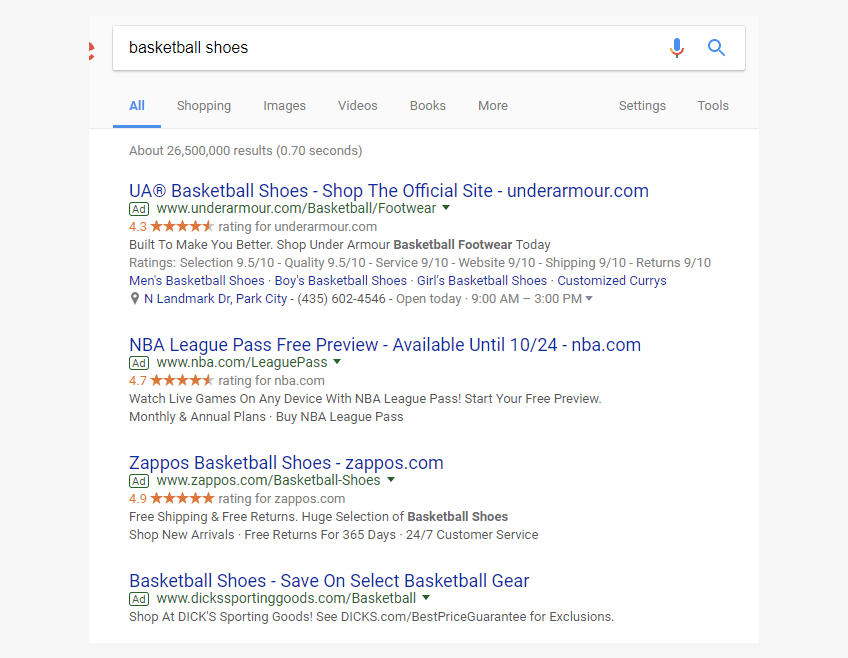Click the Girl's Basketball Shoes sitelink
The width and height of the screenshot is (848, 658).
click(x=482, y=281)
